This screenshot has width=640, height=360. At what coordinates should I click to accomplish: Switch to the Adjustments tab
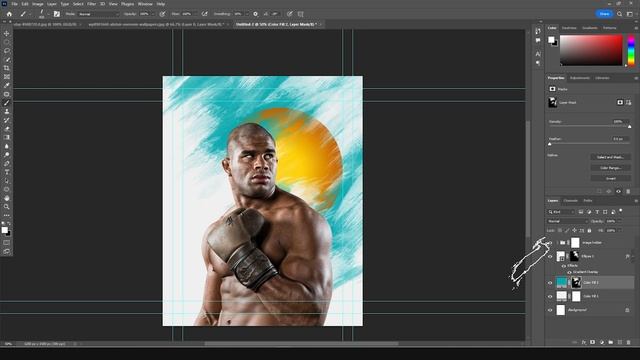click(x=580, y=78)
